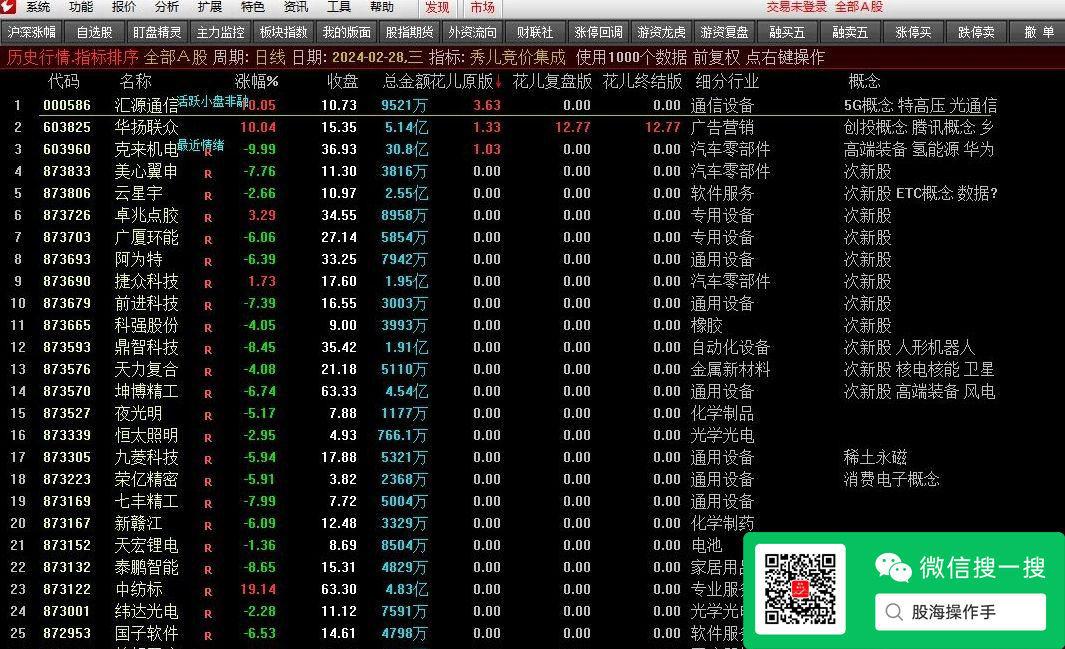Switch to the 市场 tab
The height and width of the screenshot is (649, 1065).
[x=482, y=7]
